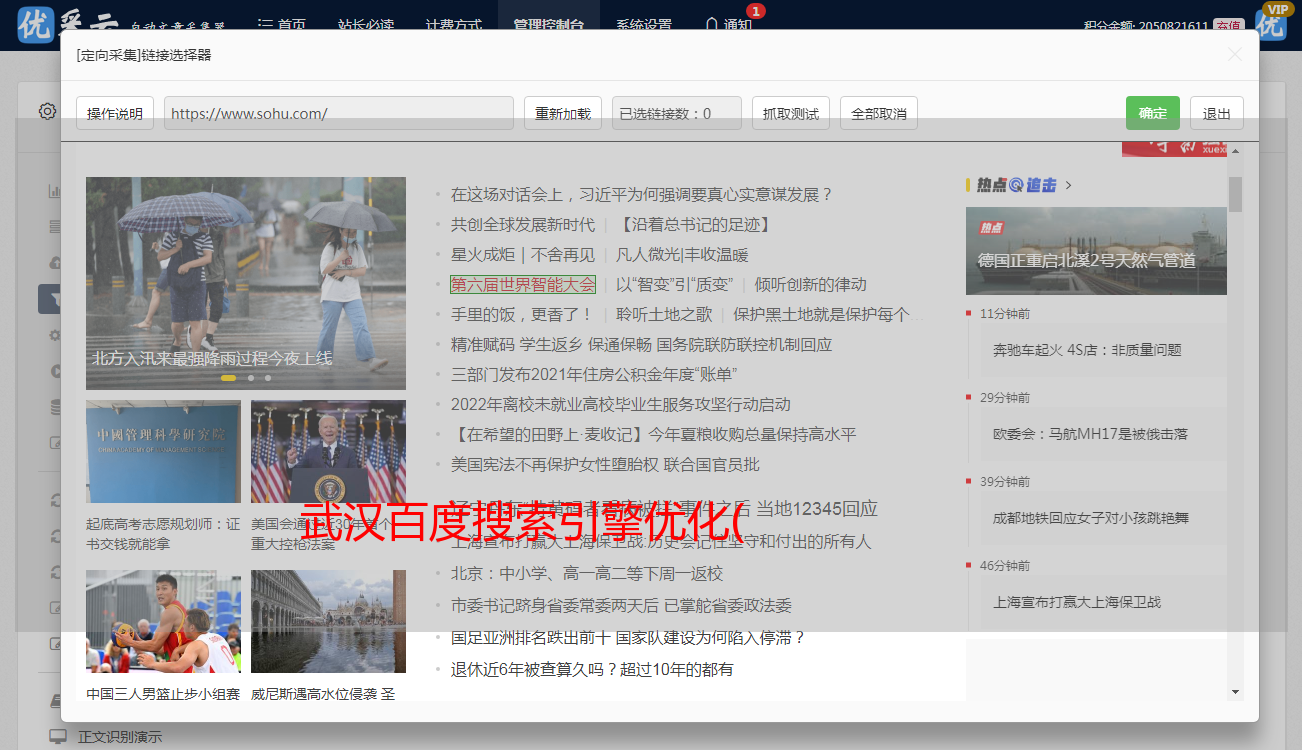Select first carousel dot on rain photo

point(229,378)
